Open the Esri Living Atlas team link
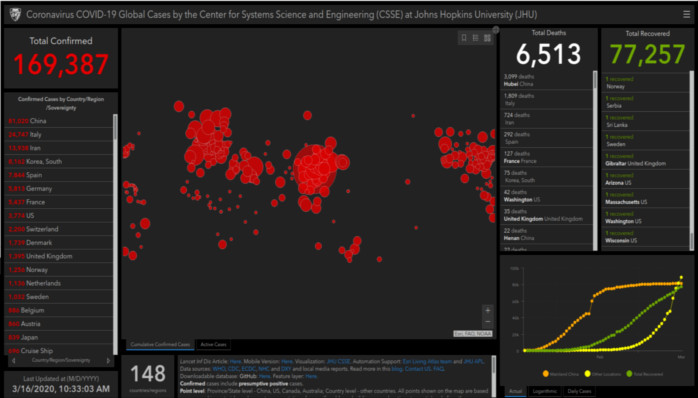Image resolution: width=698 pixels, height=398 pixels. 427,361
